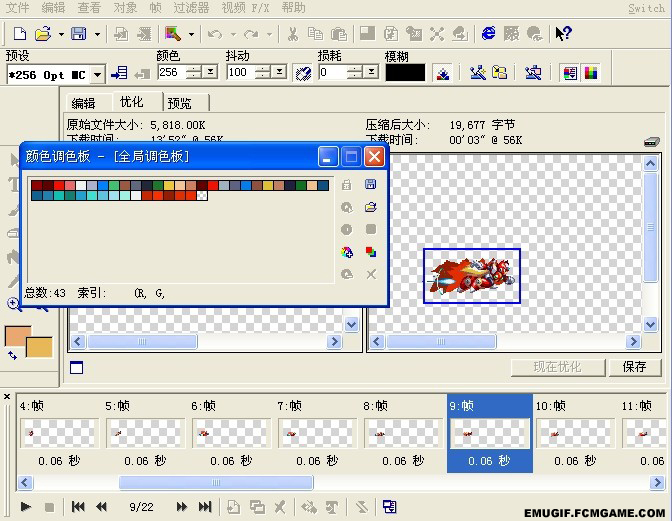Screen dimensions: 672x521
Task: Open the 损耗 value dropdown arrow
Action: (372, 72)
